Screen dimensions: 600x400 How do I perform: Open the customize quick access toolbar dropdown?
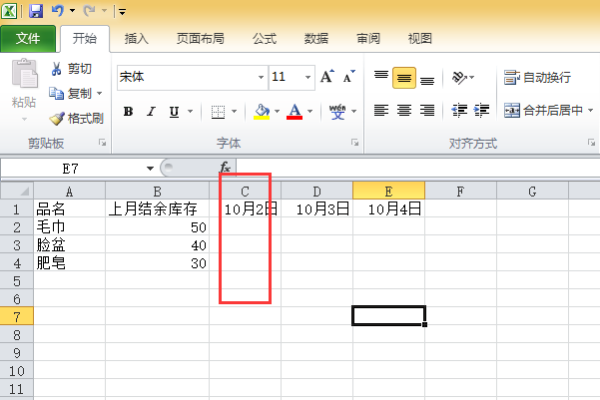pos(122,12)
